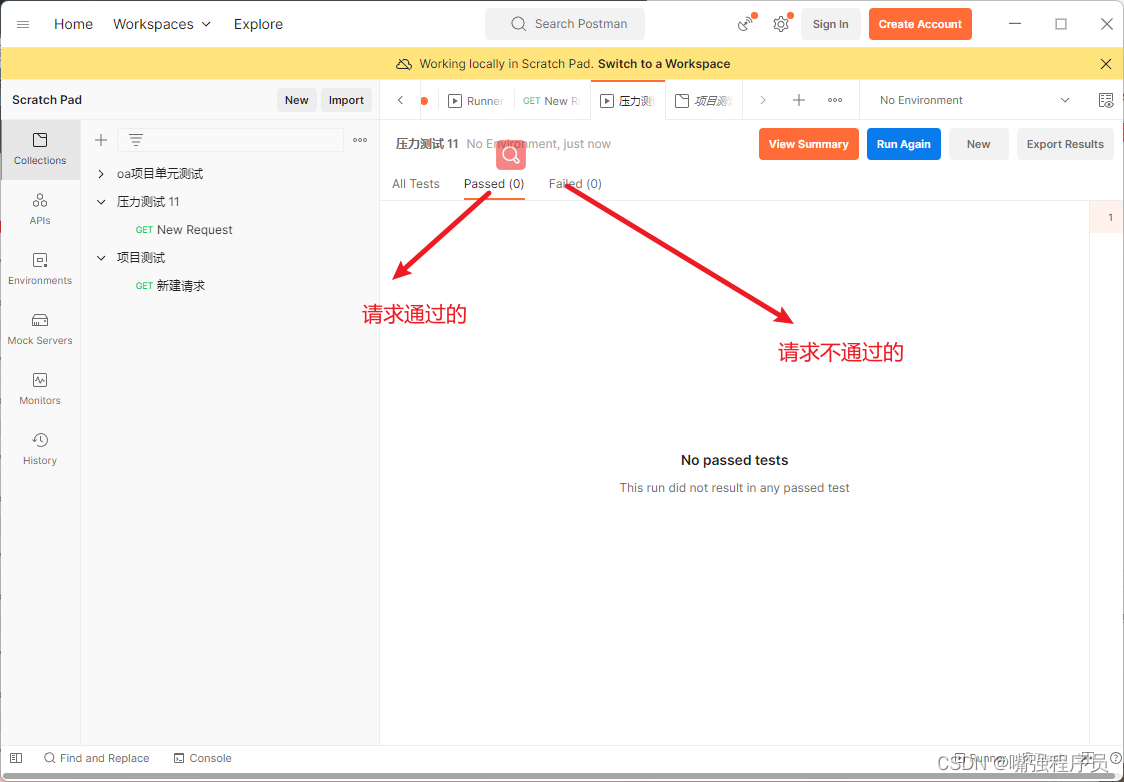Show the Failed (0) results tab
Image resolution: width=1124 pixels, height=782 pixels.
click(x=575, y=184)
